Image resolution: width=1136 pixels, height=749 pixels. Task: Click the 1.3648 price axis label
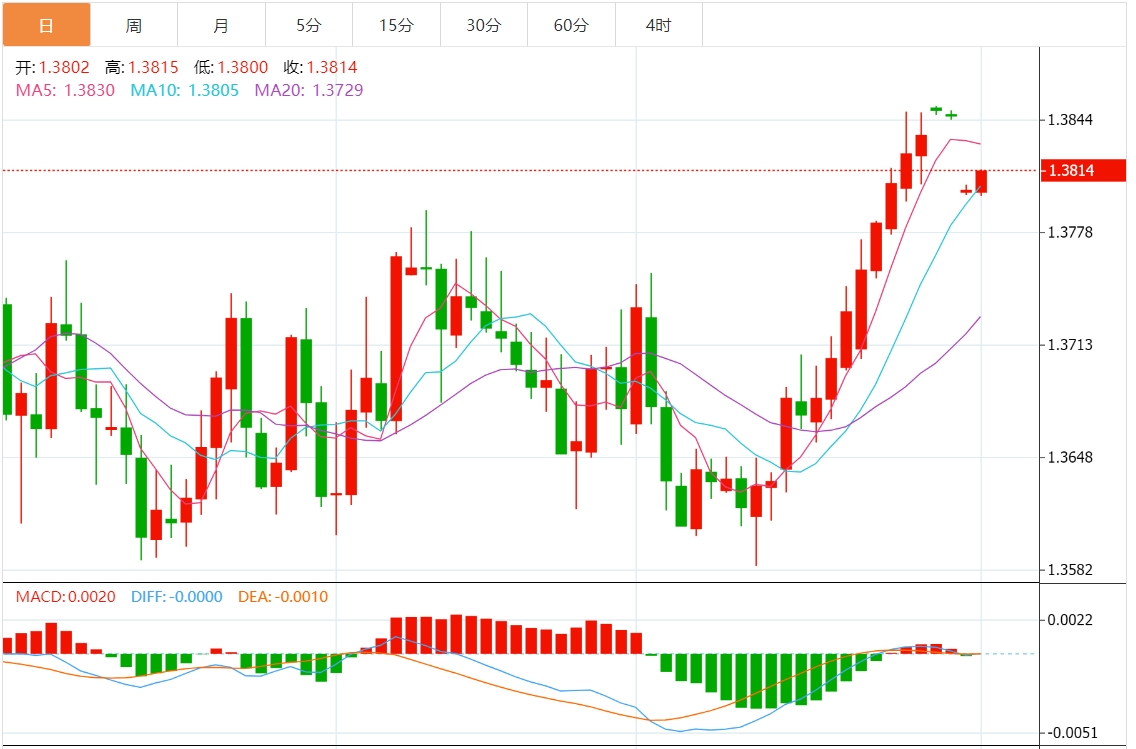pyautogui.click(x=1070, y=457)
